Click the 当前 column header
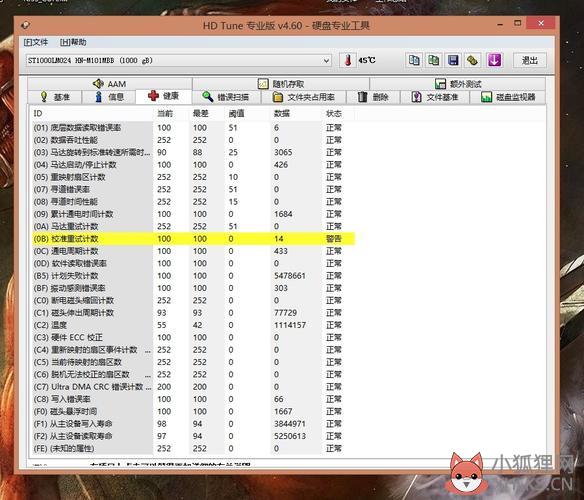The height and width of the screenshot is (500, 584). pyautogui.click(x=172, y=113)
